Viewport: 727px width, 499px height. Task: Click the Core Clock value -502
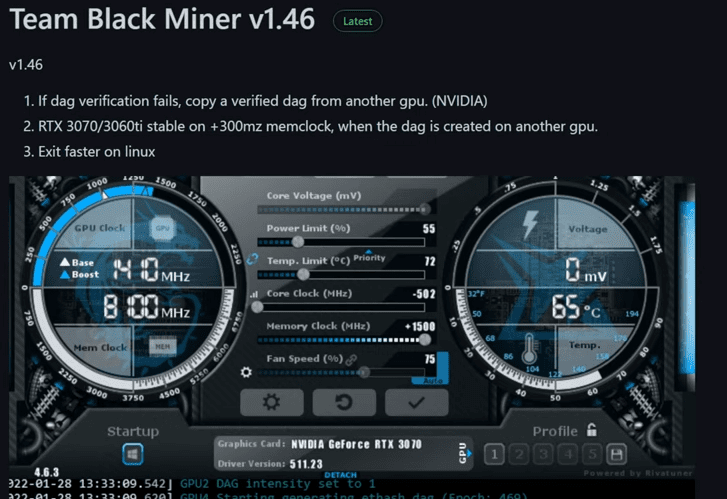[x=424, y=294]
